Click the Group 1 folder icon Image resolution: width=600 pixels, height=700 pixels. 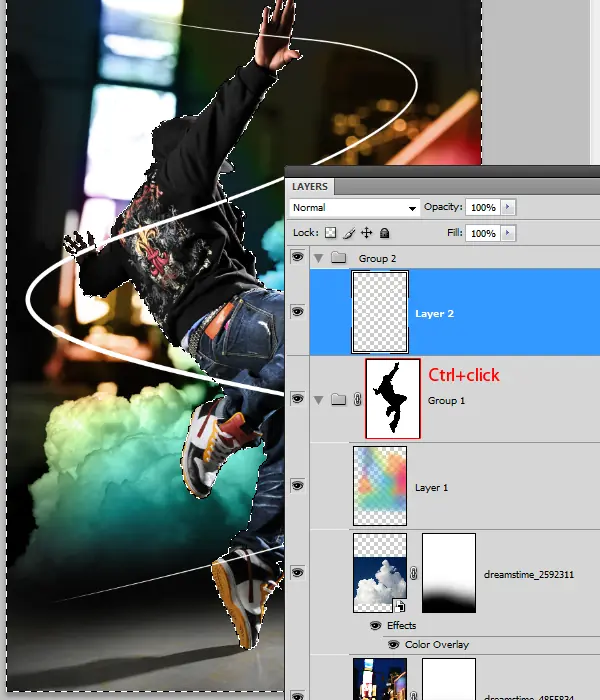point(339,400)
